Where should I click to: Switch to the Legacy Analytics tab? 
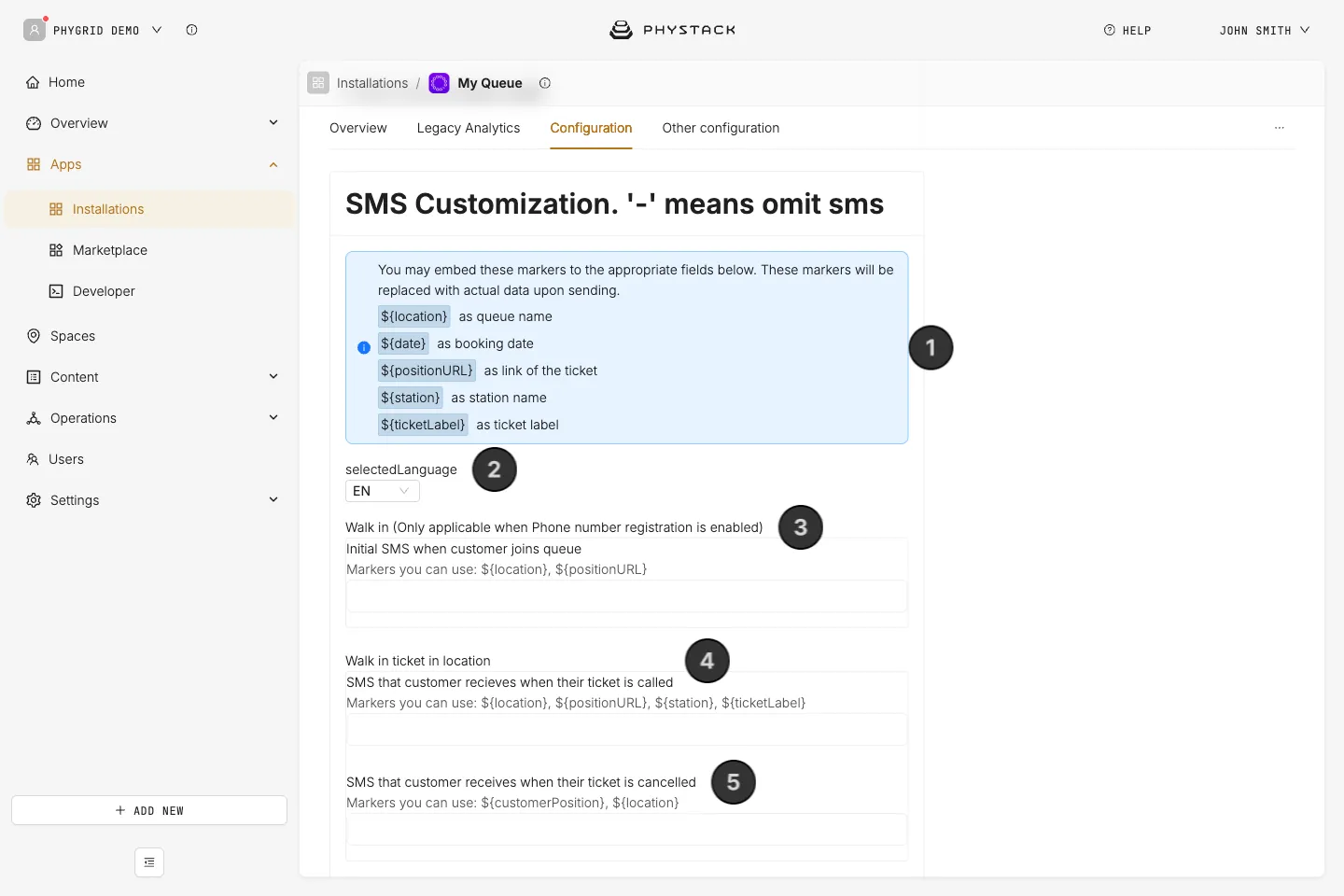pos(469,128)
